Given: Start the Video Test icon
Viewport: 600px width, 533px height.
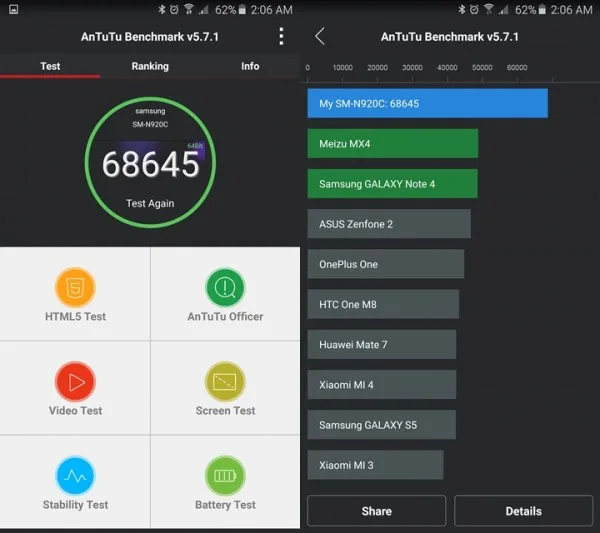Looking at the screenshot, I should point(75,381).
